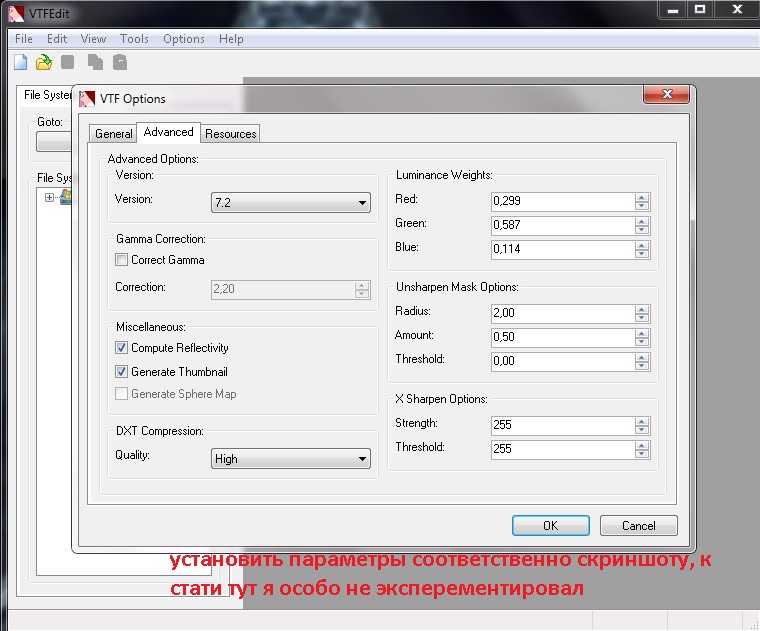Increase the Red weight with spinner
The width and height of the screenshot is (760, 631).
[x=642, y=197]
